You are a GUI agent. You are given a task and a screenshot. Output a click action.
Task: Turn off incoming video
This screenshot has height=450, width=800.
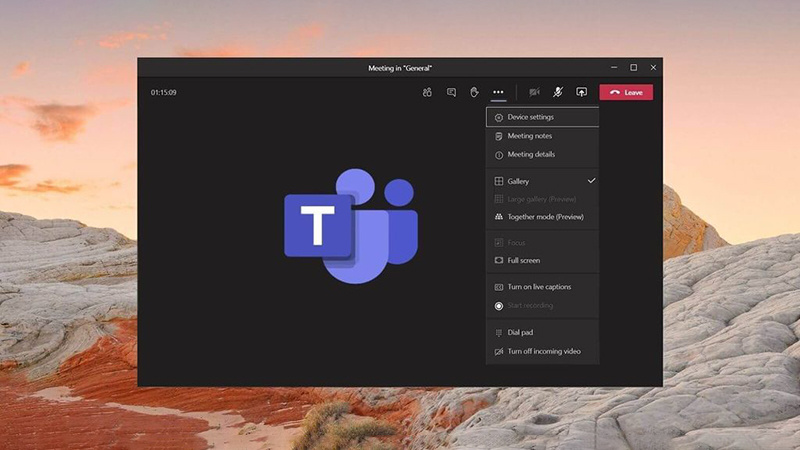pos(542,352)
